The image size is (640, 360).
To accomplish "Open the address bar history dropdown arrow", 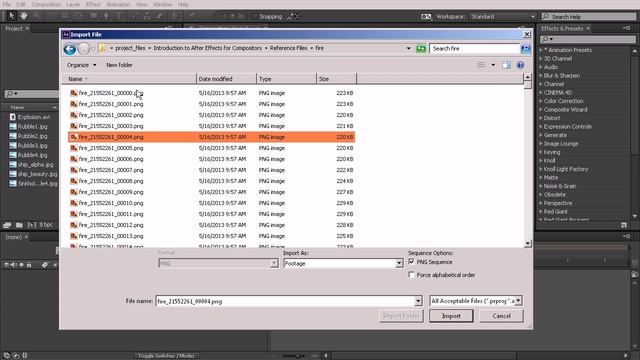I will point(409,49).
